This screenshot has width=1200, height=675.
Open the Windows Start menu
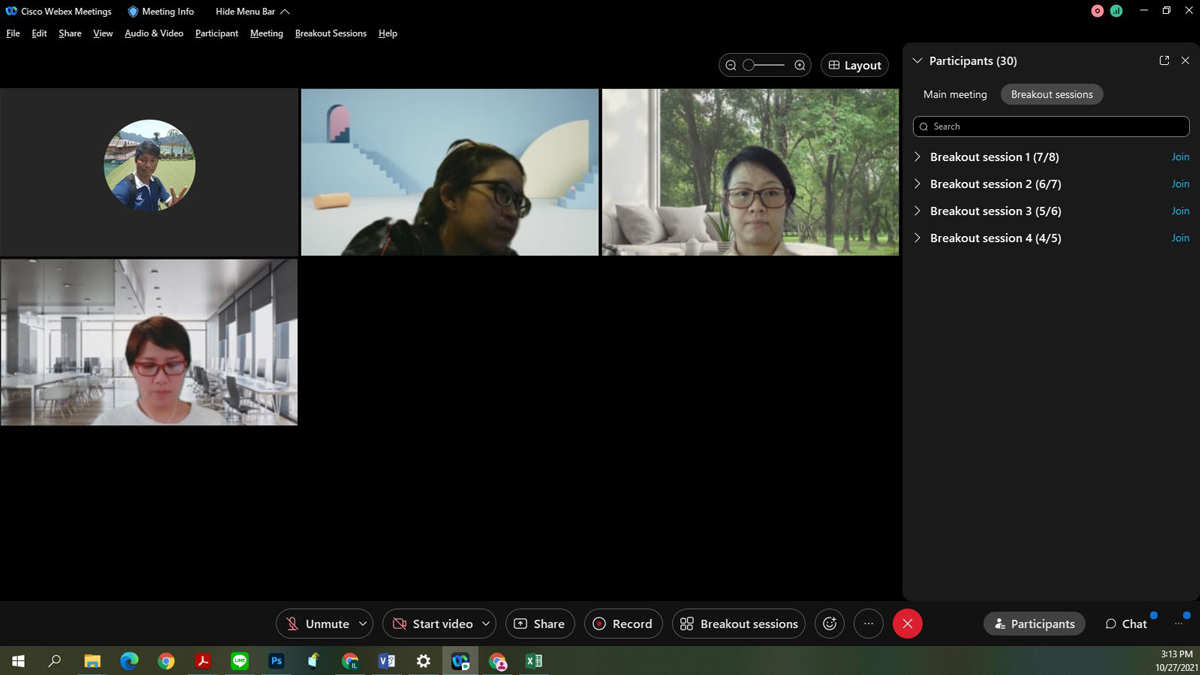tap(18, 661)
